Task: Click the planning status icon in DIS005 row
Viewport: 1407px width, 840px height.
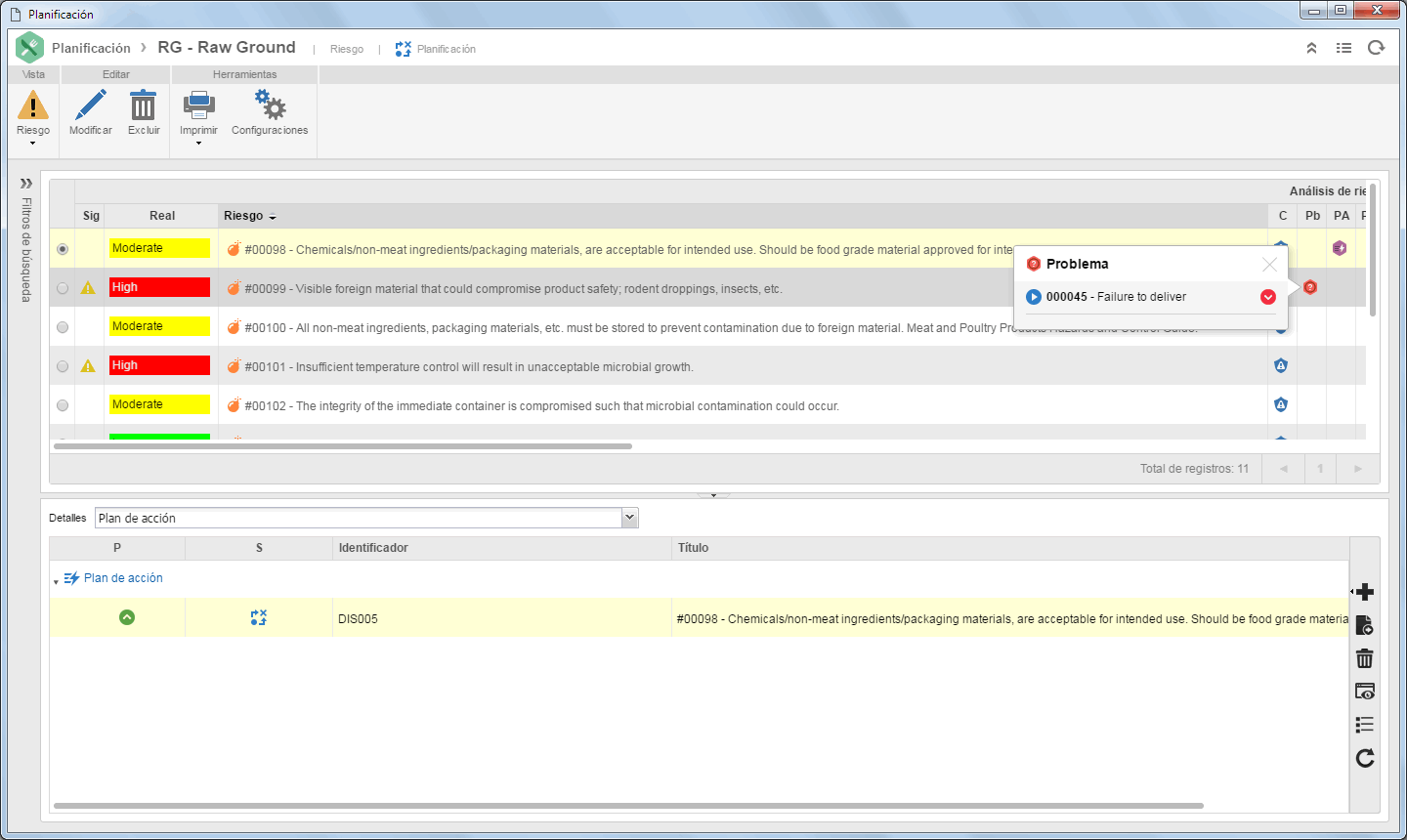Action: coord(258,617)
